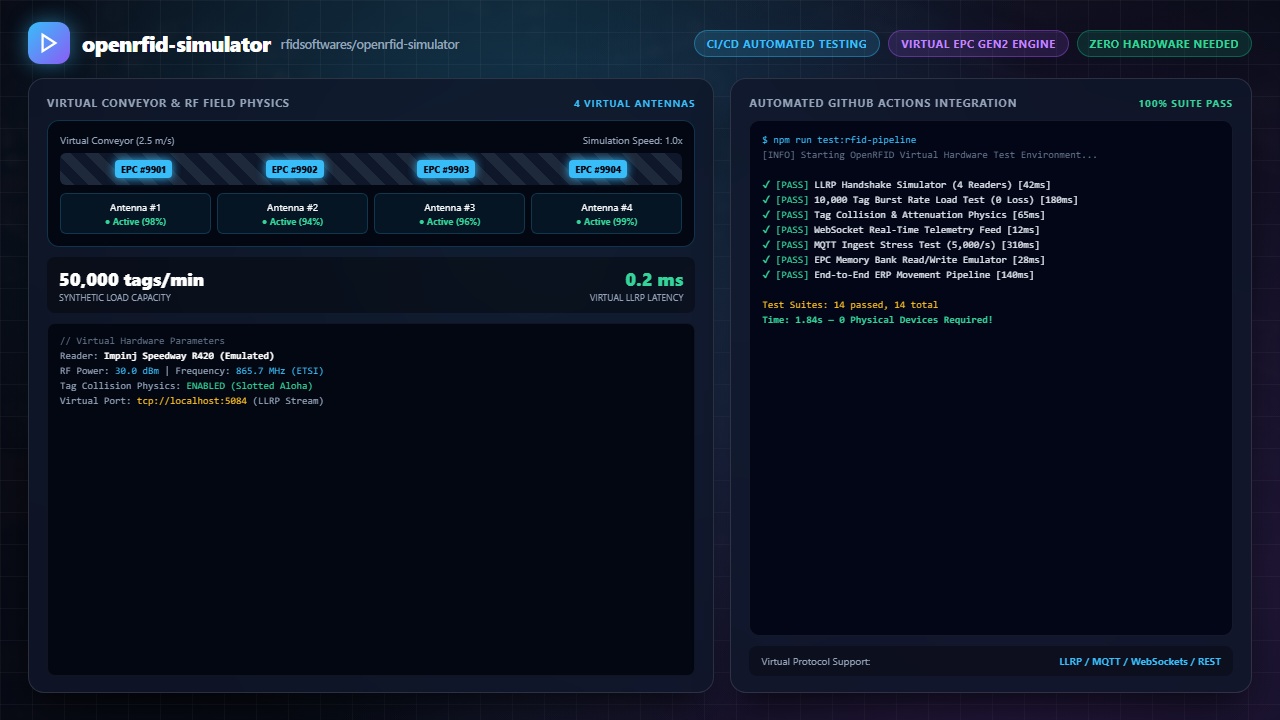Screen dimensions: 1280x720
Task: Select the Antenna #3 status card
Action: pos(450,214)
